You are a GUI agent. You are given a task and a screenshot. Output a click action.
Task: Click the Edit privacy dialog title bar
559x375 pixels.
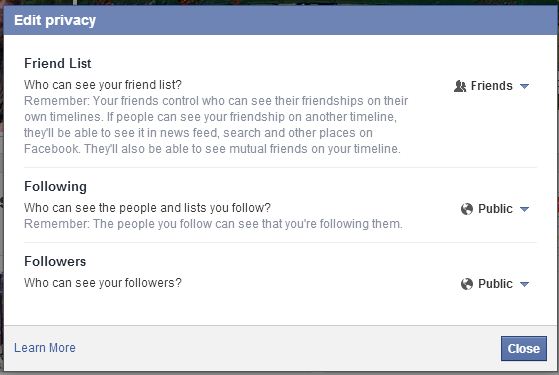pos(280,20)
